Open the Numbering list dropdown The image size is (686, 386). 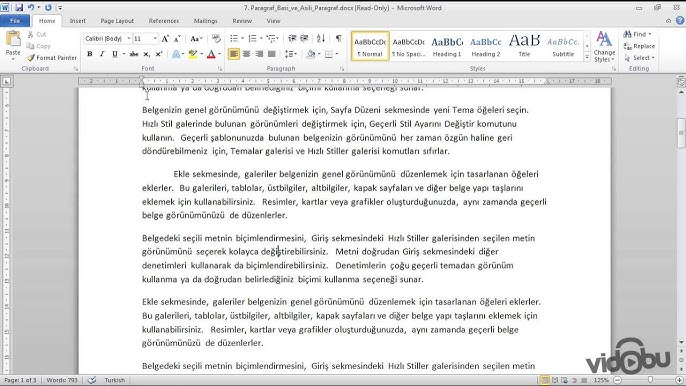261,39
